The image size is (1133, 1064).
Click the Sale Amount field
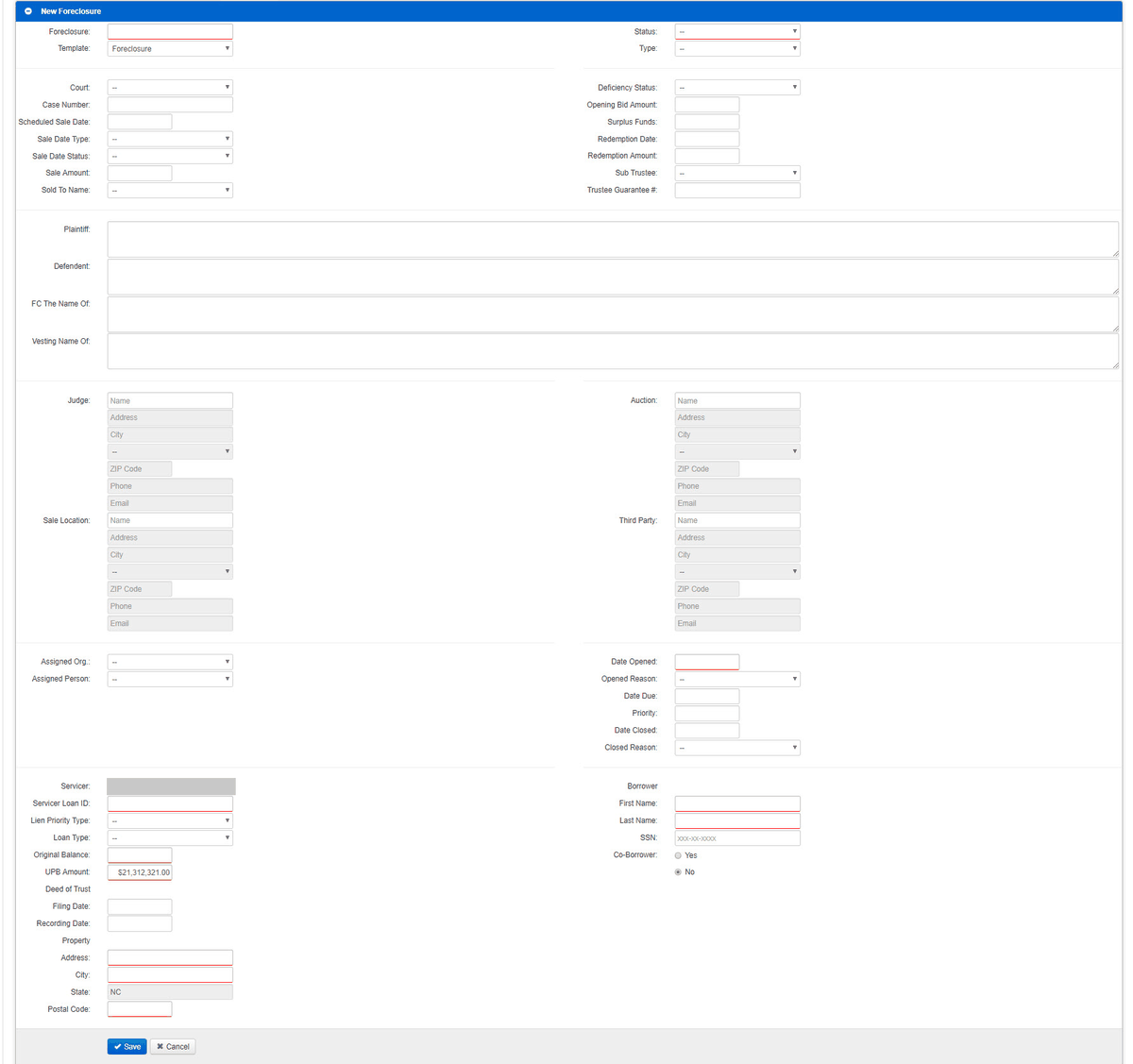click(x=140, y=173)
